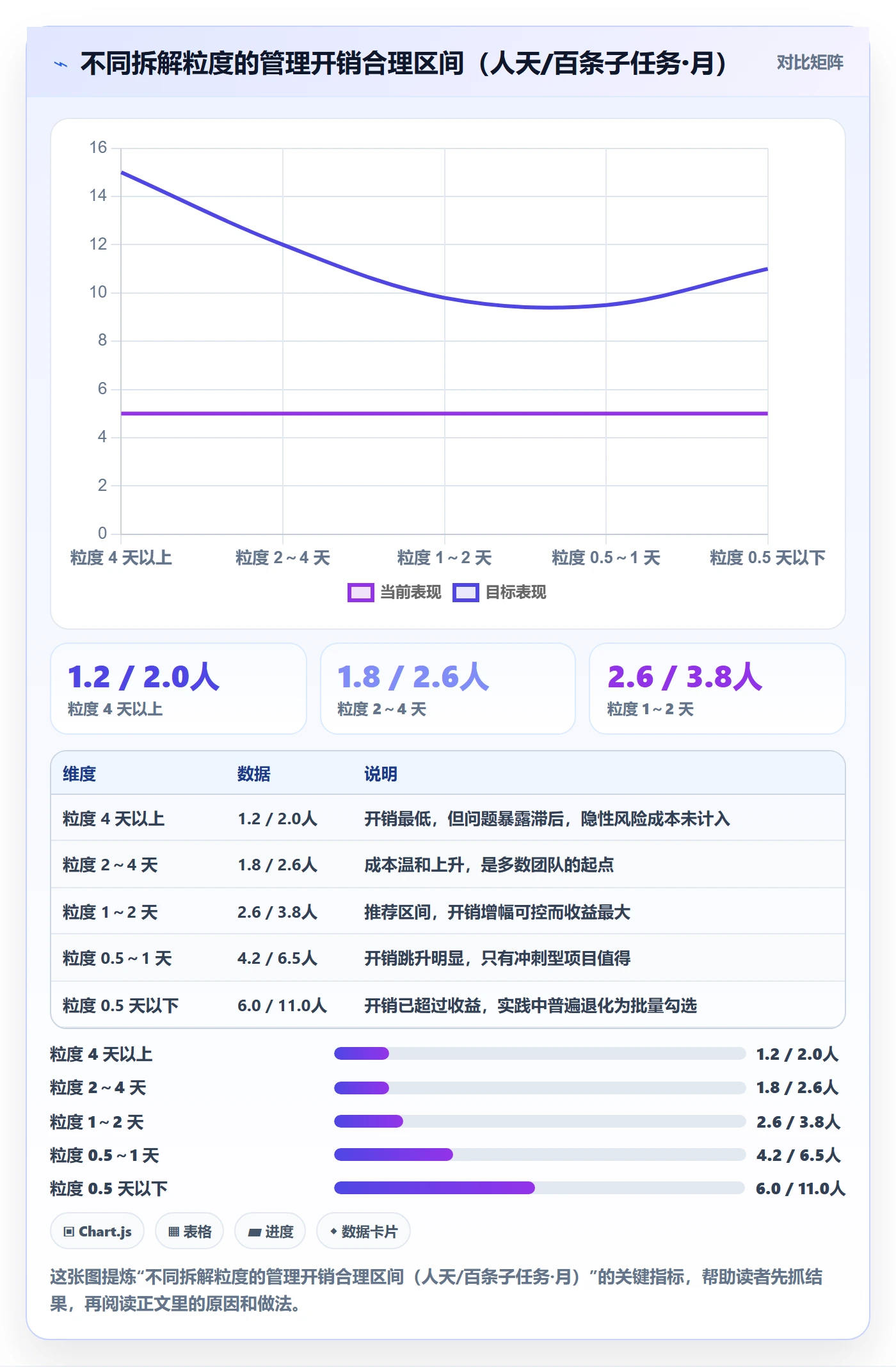Click x-axis label 粒度 0.5～1 天
The image size is (896, 1367).
tap(605, 558)
